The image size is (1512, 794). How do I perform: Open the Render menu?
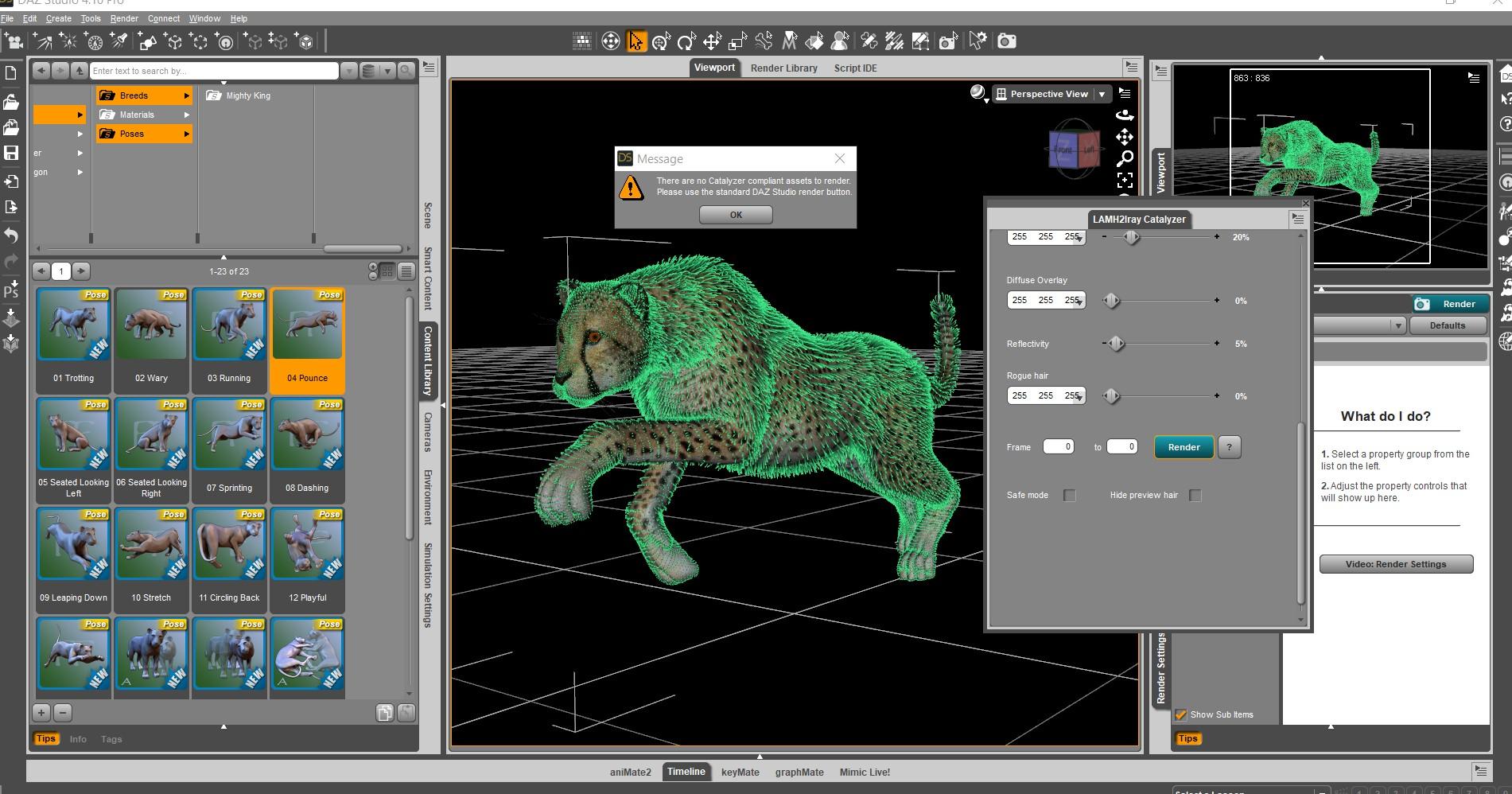(x=124, y=18)
